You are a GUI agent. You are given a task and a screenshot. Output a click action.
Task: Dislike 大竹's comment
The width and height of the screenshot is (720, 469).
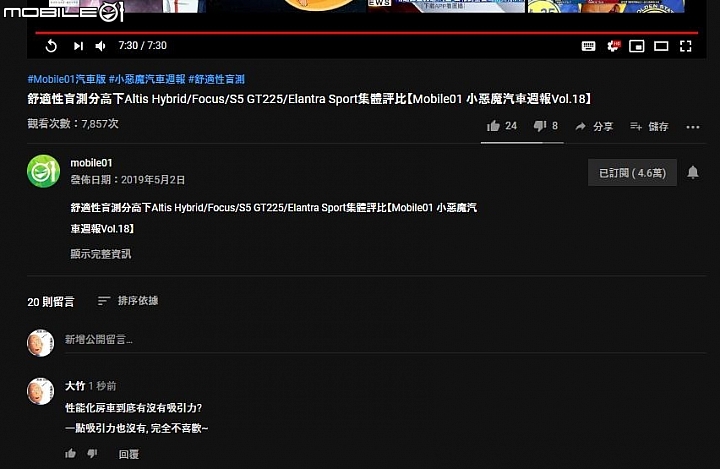[92, 454]
